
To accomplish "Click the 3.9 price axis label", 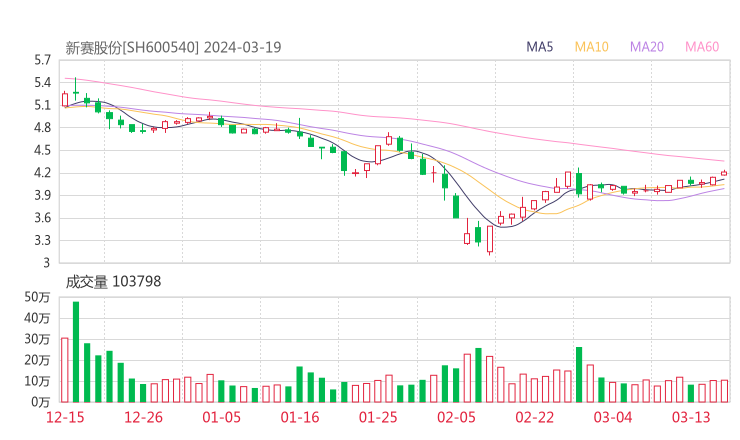I will (42, 195).
